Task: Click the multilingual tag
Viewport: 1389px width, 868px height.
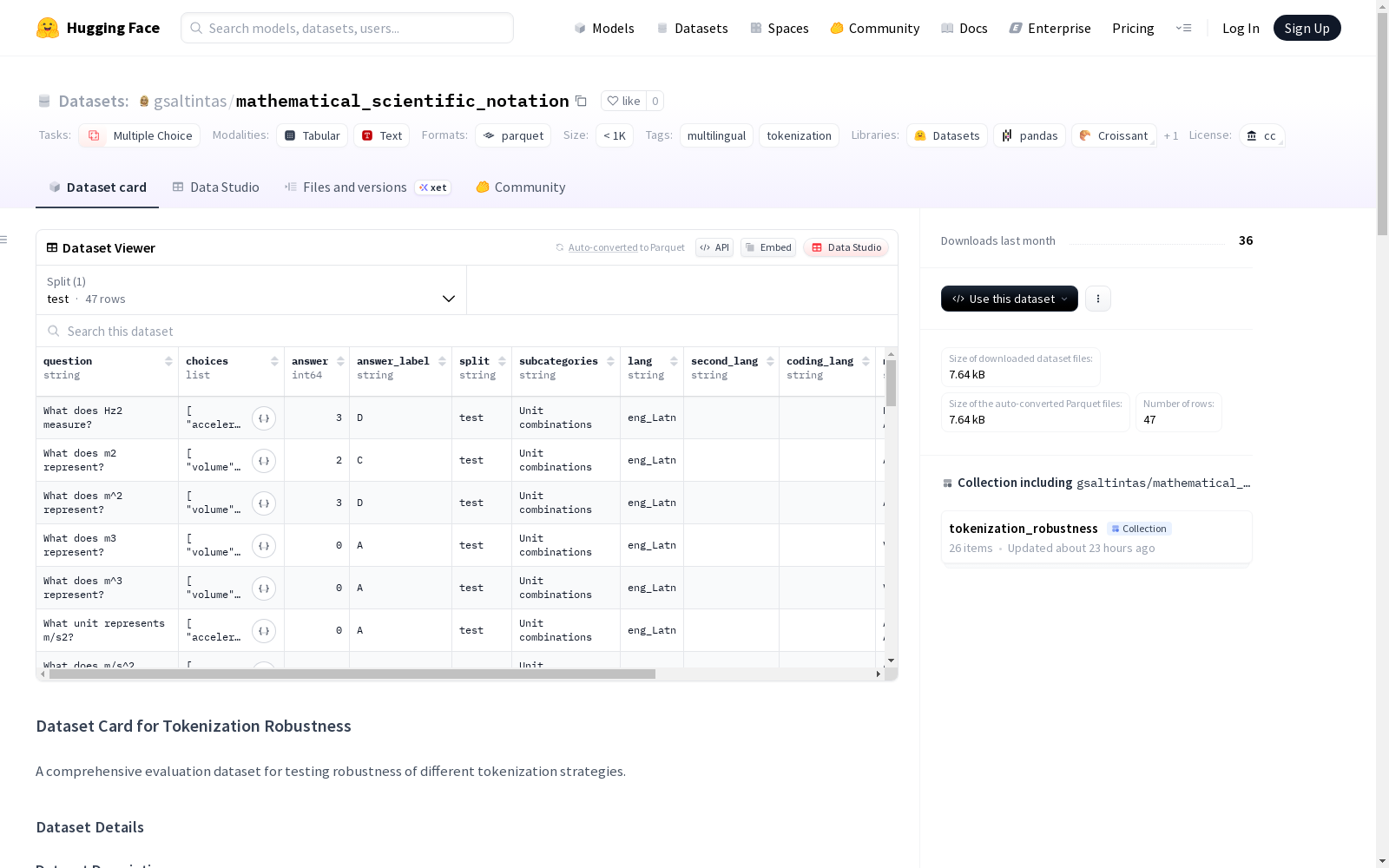Action: [716, 135]
